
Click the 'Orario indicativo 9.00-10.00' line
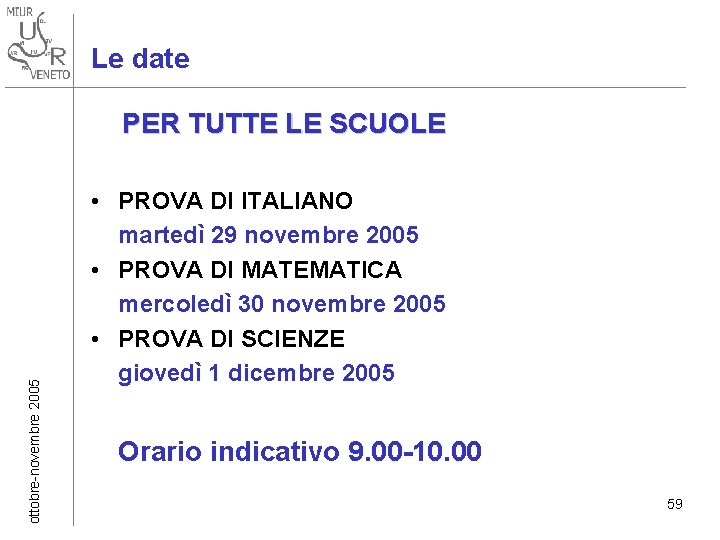[x=300, y=451]
